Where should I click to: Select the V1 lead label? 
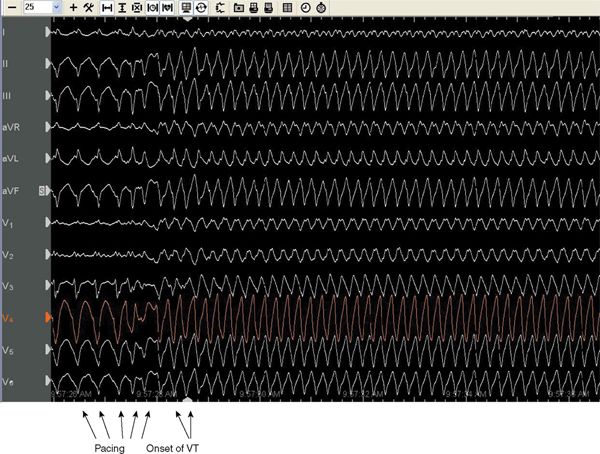point(9,223)
